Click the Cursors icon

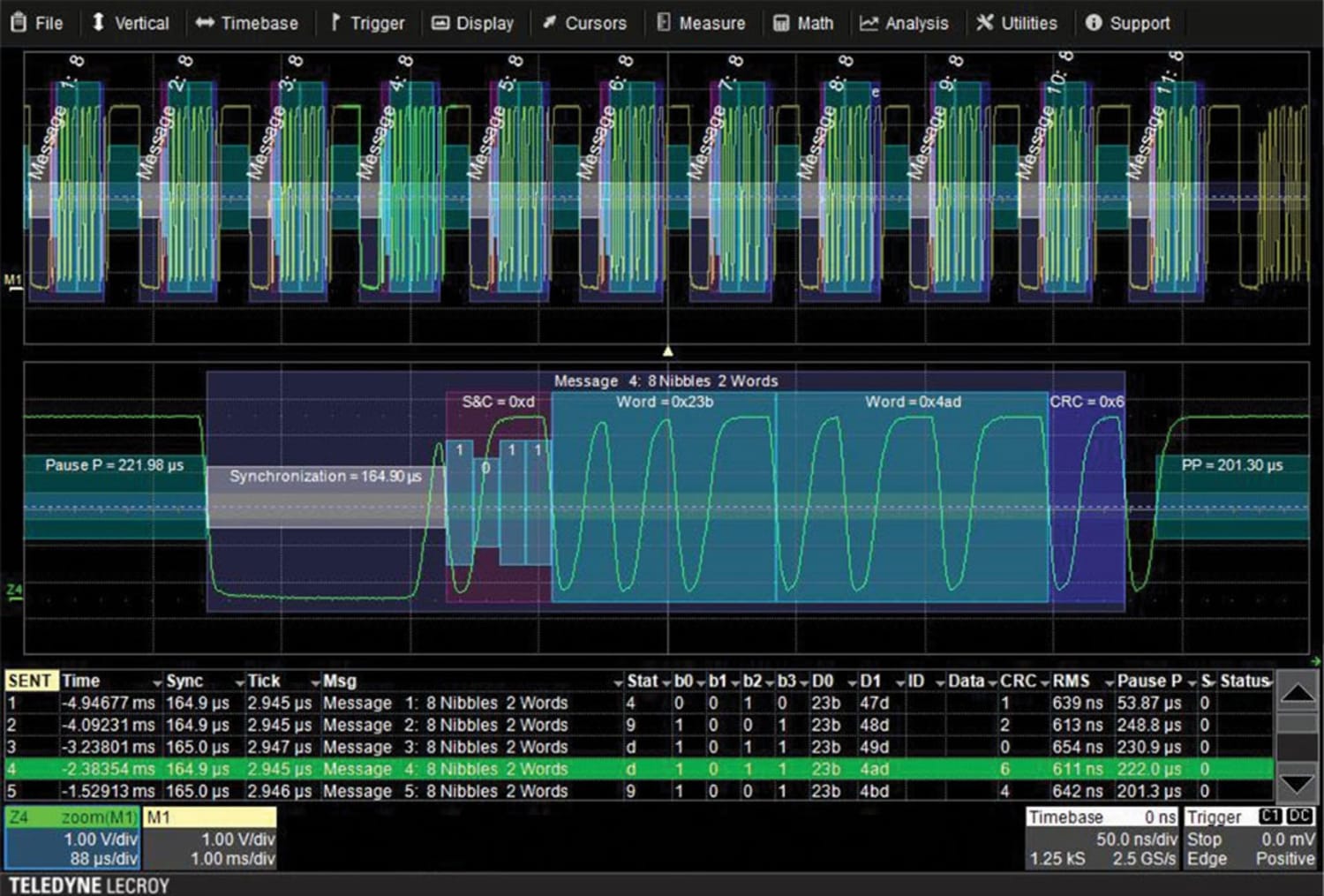pyautogui.click(x=549, y=23)
